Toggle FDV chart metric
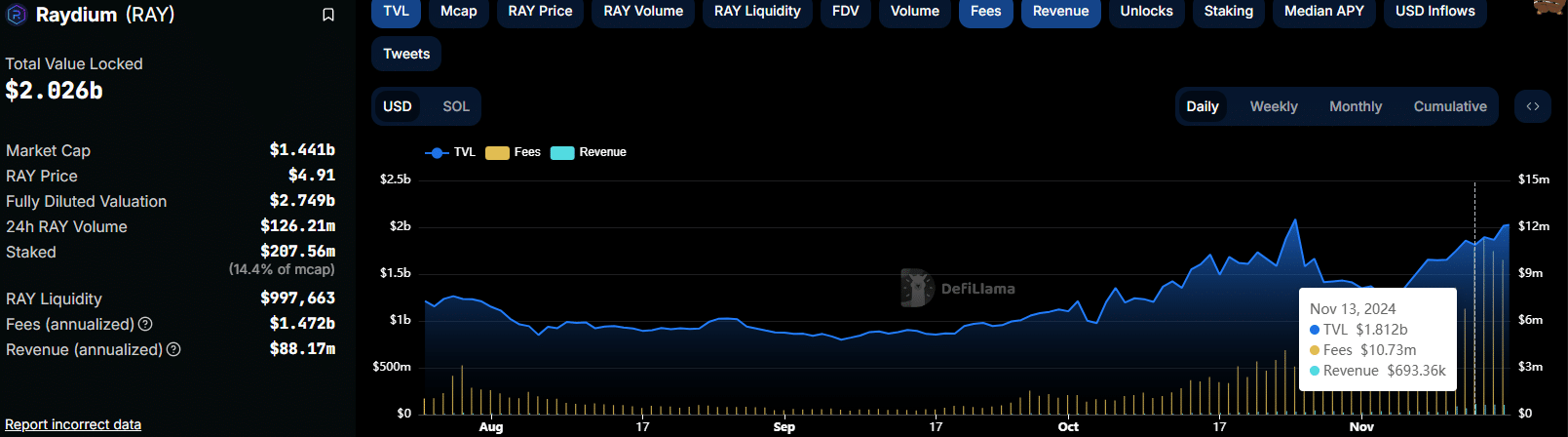Image resolution: width=1568 pixels, height=437 pixels. click(846, 11)
